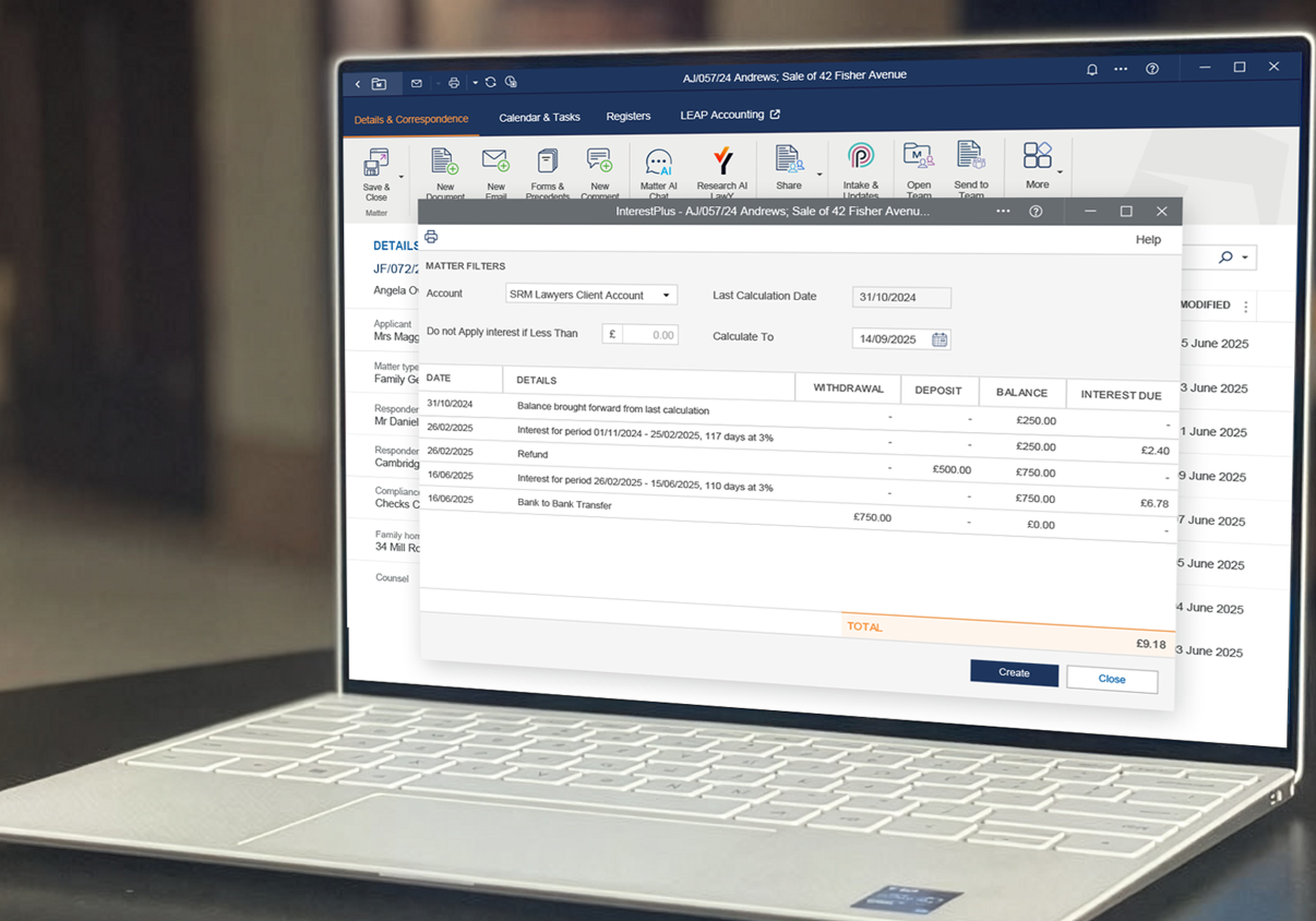Click the Matter AI Chat icon

point(658,163)
